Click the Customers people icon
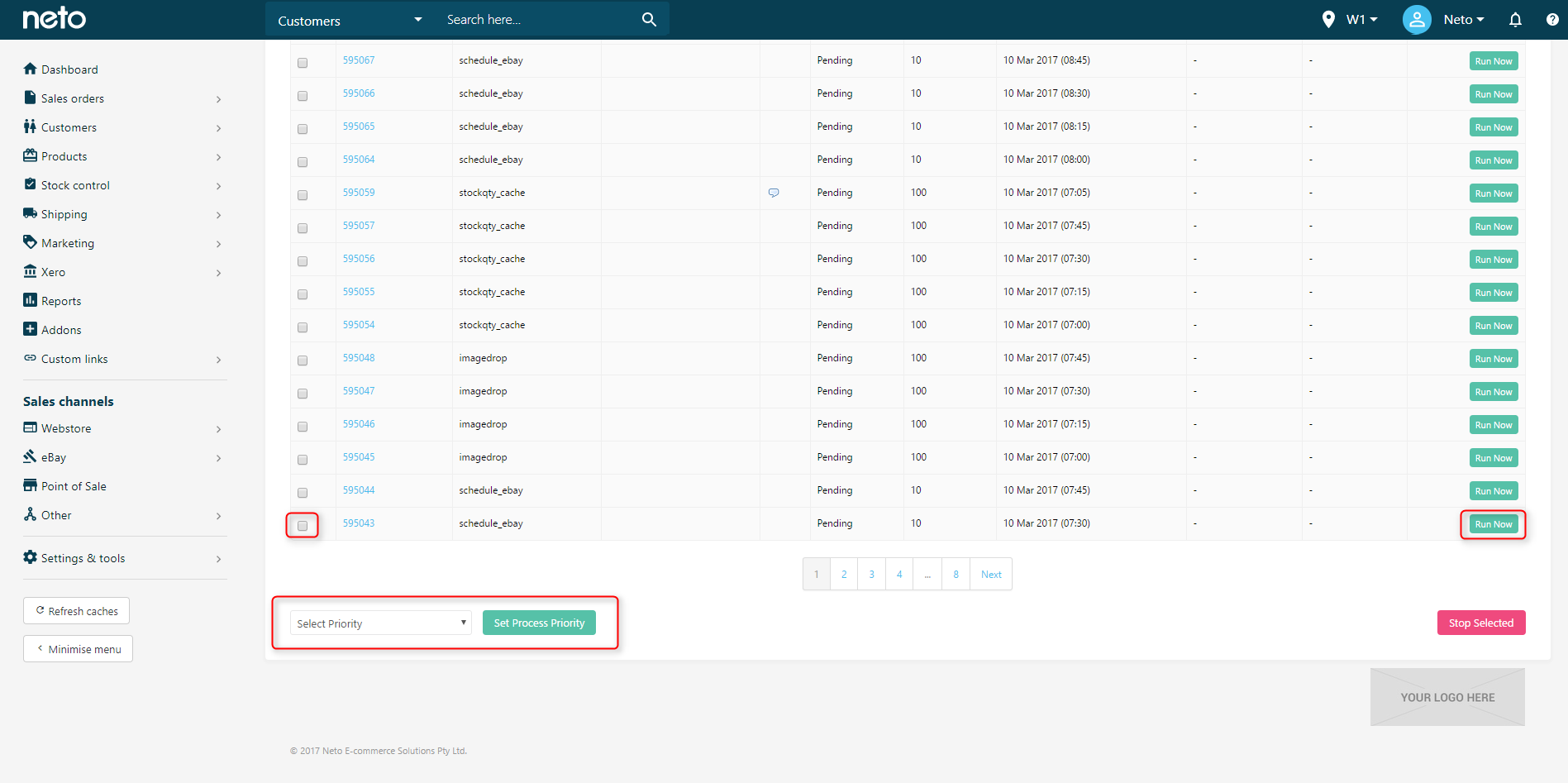This screenshot has width=1568, height=783. coord(31,127)
